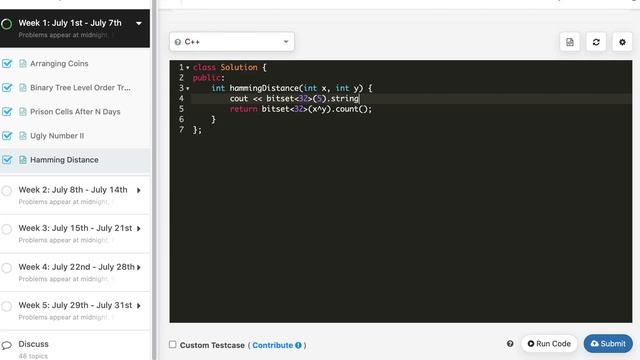Toggle the Arranging Coins completed checkbox
This screenshot has height=360, width=640.
(7, 64)
